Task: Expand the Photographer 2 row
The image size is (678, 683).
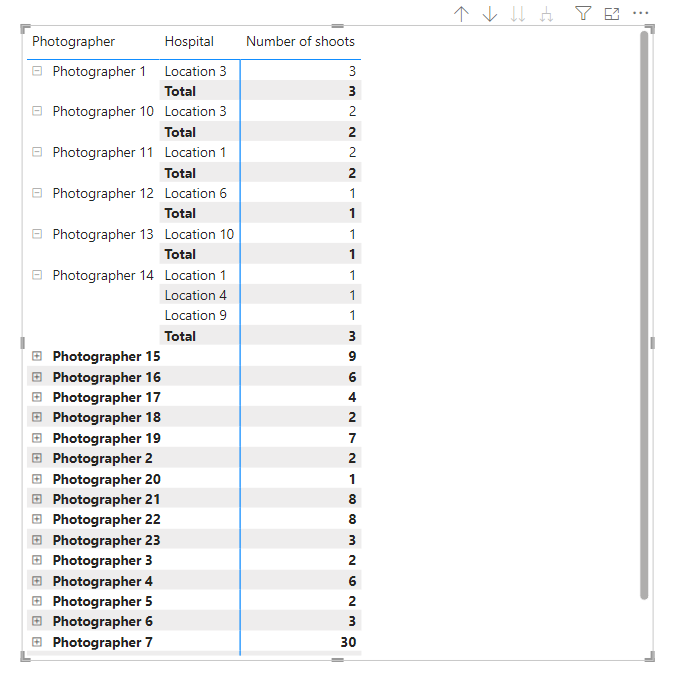Action: click(37, 458)
